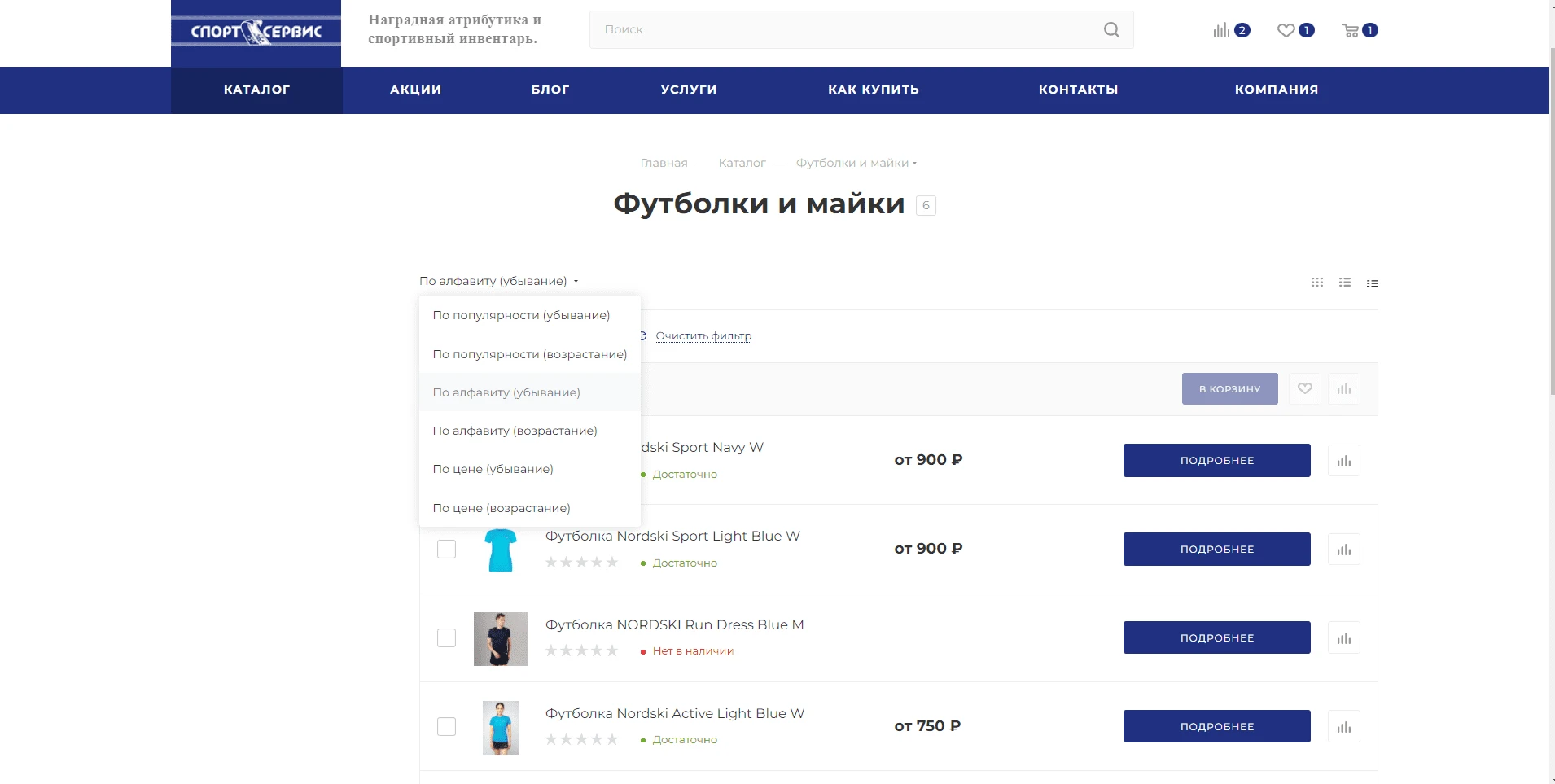Open the КАТАЛОГ navigation item
This screenshot has height=784, width=1555.
point(256,90)
